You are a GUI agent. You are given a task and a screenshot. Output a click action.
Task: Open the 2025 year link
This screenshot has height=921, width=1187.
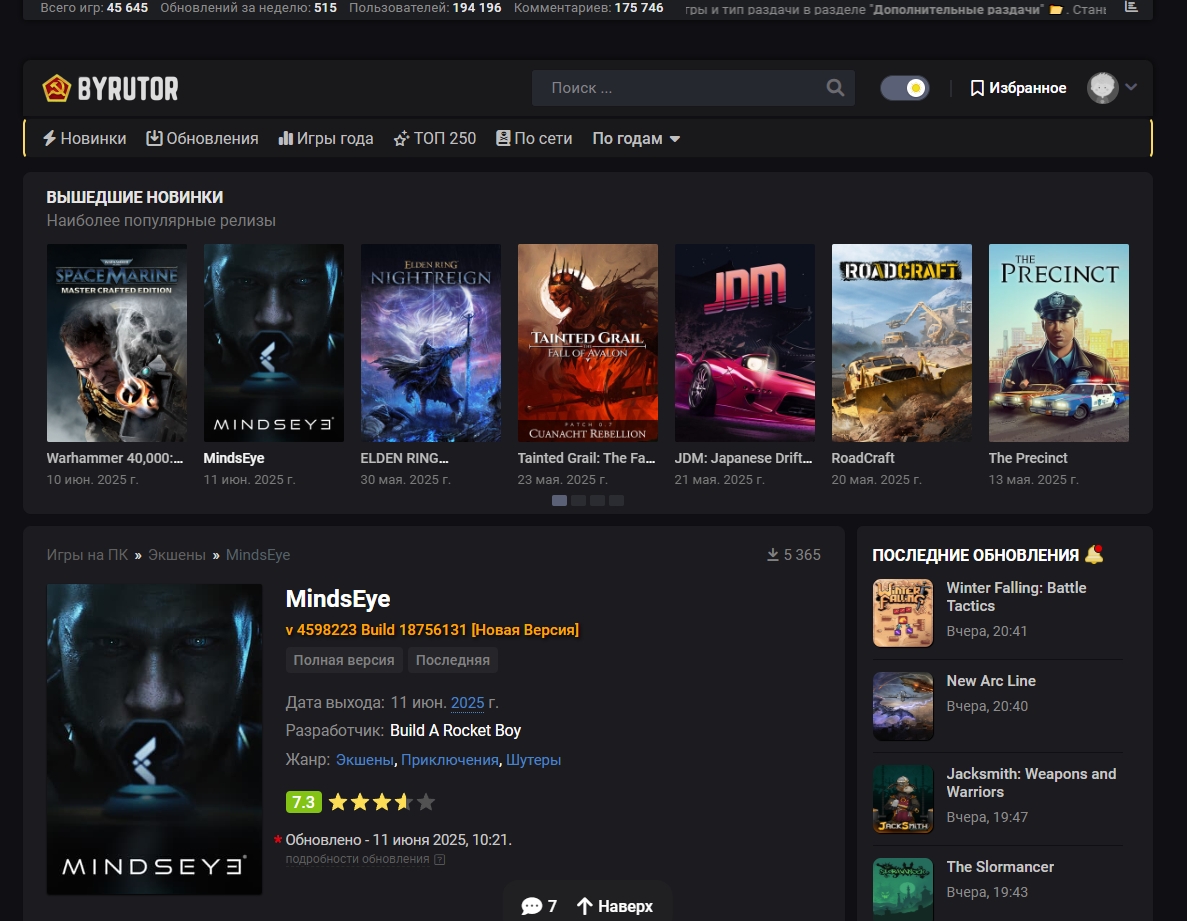click(467, 702)
